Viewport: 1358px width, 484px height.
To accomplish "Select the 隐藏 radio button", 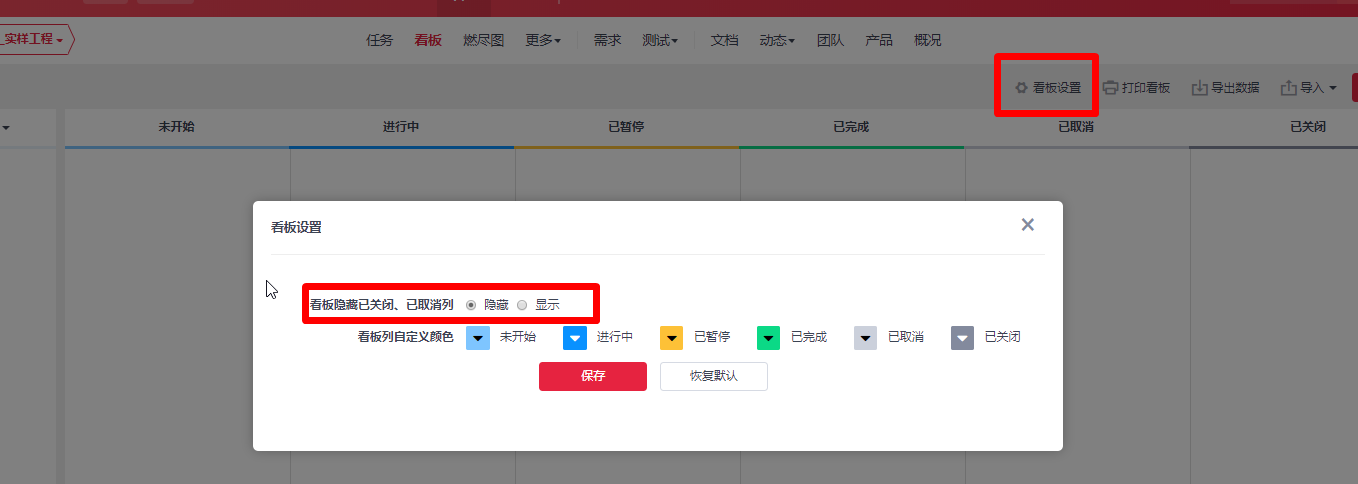I will click(471, 305).
